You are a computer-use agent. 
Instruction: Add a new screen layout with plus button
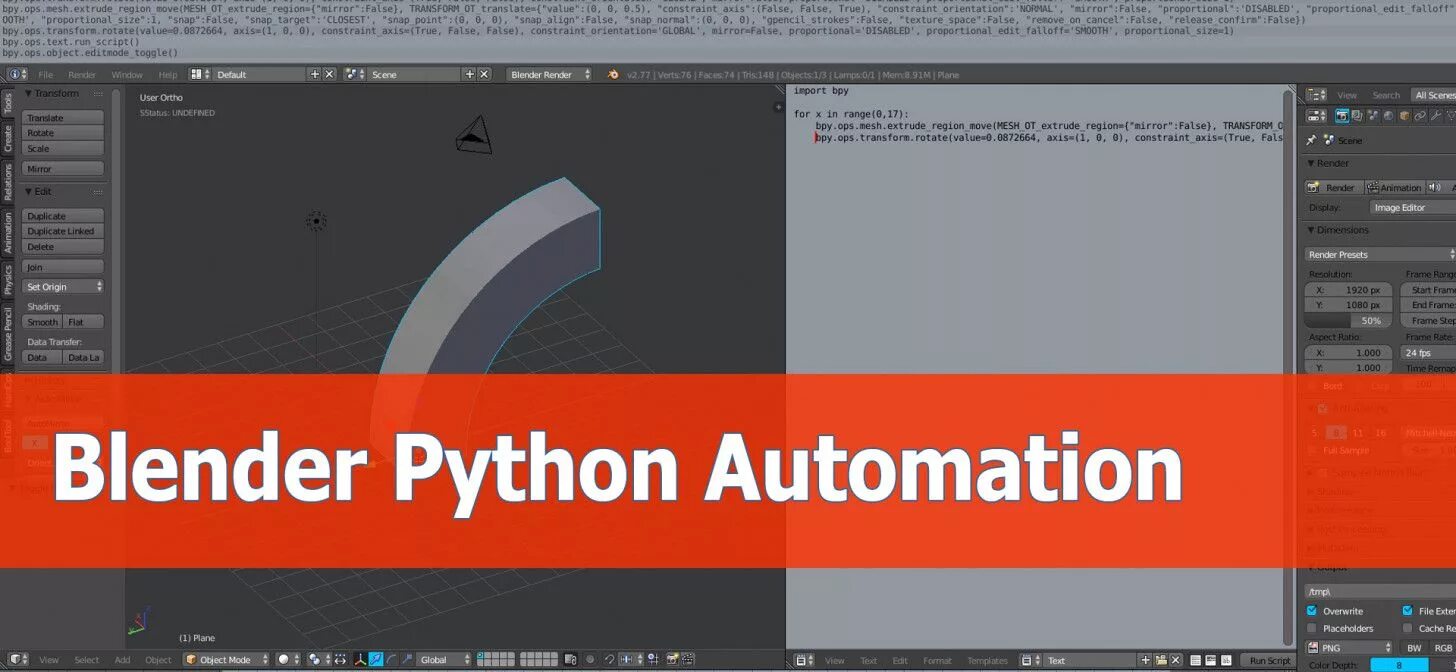pyautogui.click(x=315, y=74)
